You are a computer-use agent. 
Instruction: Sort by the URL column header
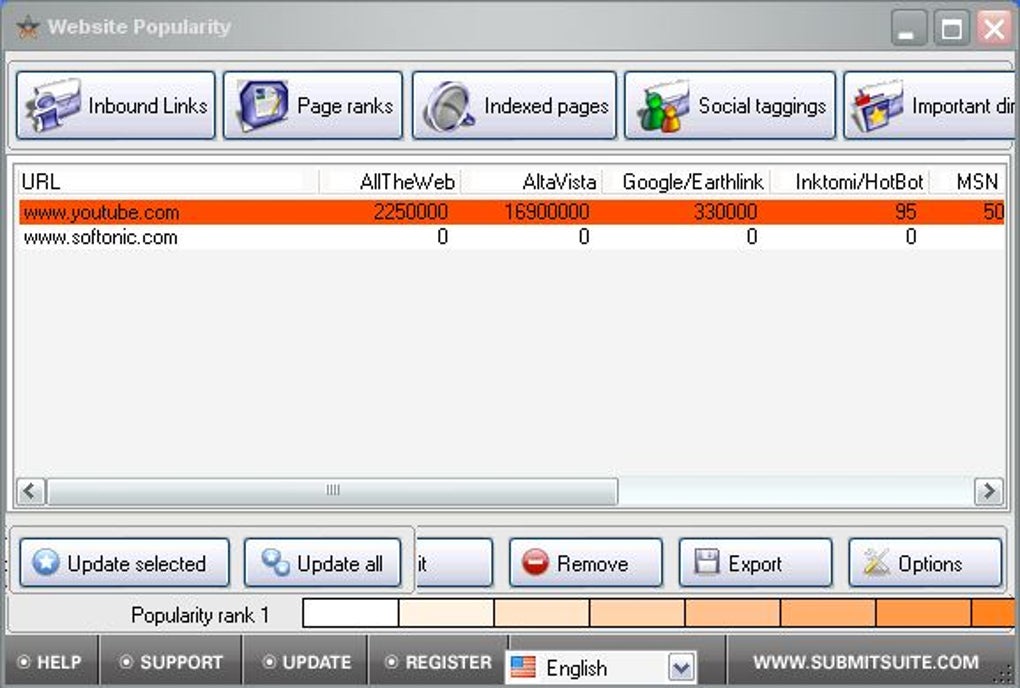pyautogui.click(x=168, y=181)
